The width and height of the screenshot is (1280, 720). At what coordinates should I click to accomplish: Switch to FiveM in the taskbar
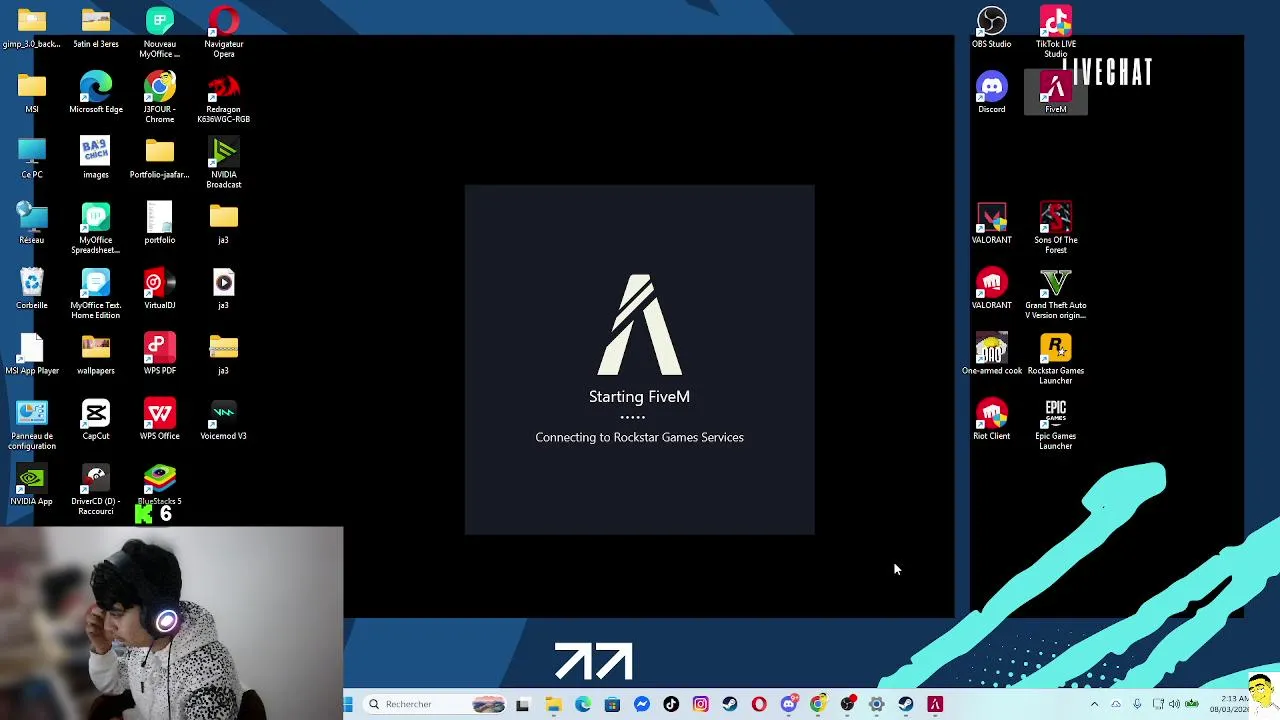point(935,704)
